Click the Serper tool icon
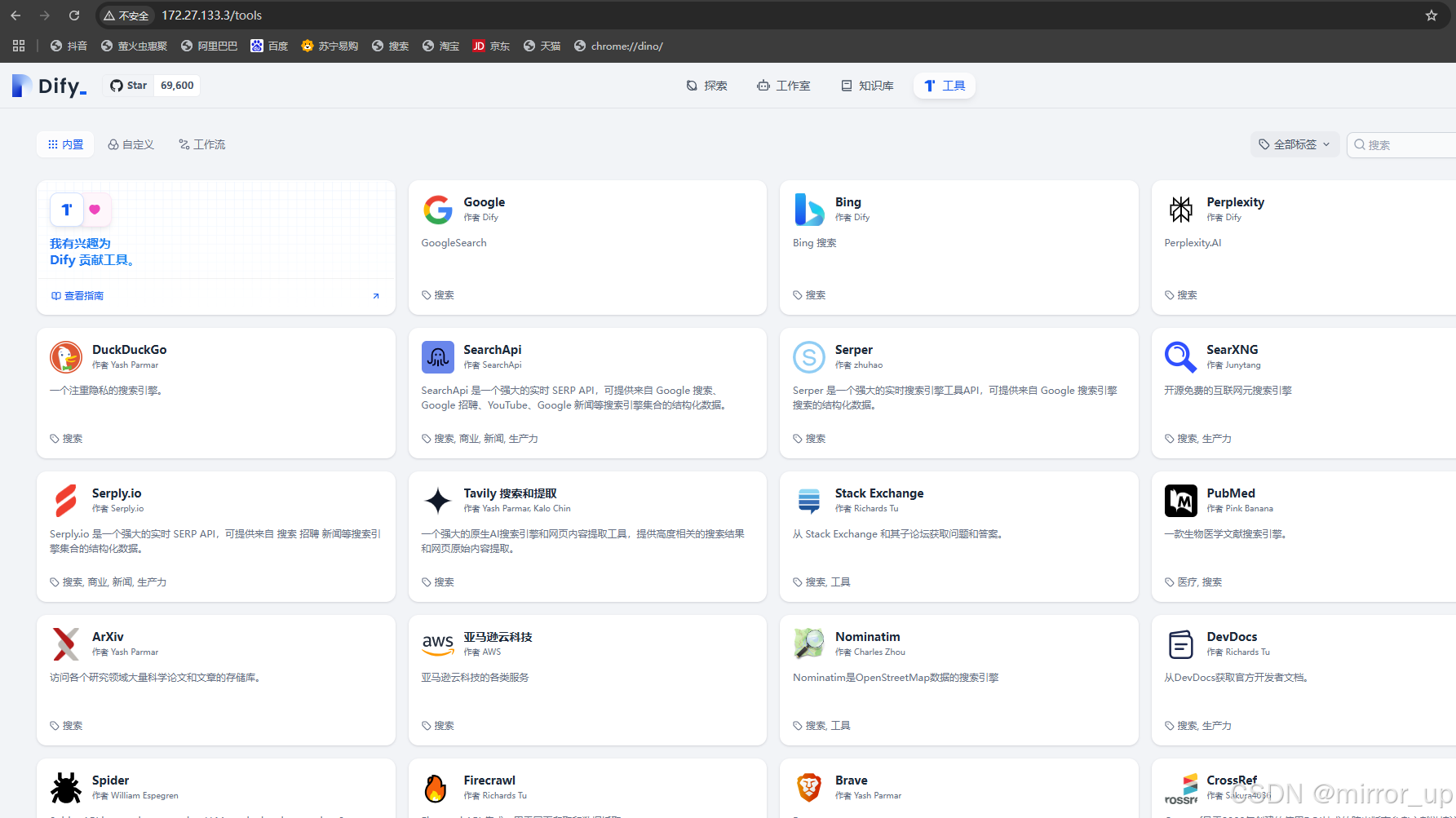The width and height of the screenshot is (1456, 818). point(809,357)
